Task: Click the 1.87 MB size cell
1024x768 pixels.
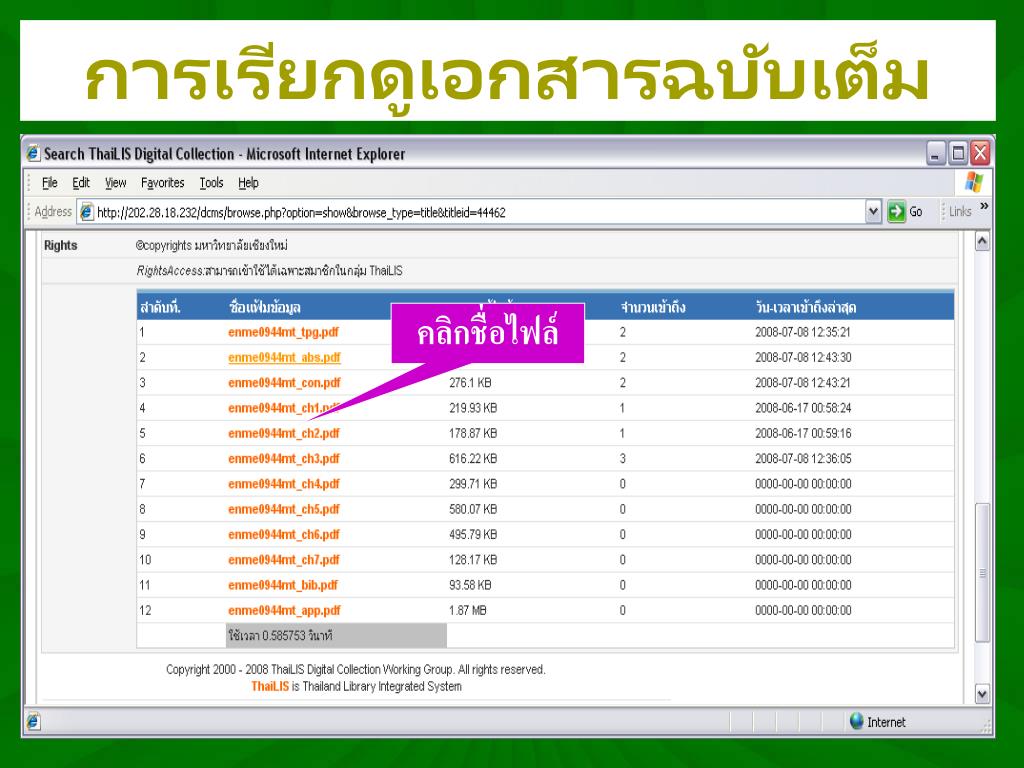Action: [x=468, y=611]
